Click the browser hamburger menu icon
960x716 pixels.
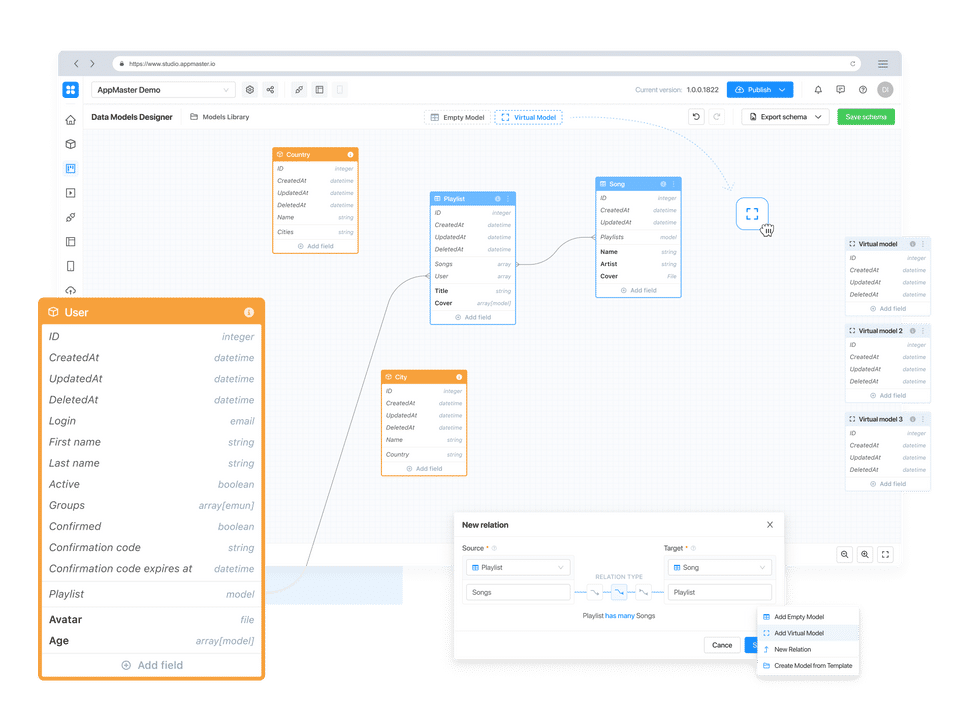(x=883, y=64)
